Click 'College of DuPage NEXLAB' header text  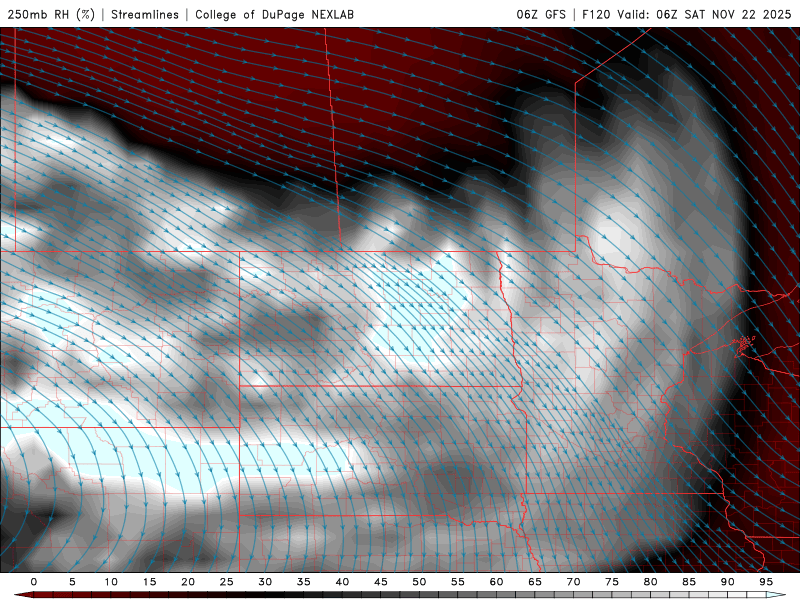(274, 14)
